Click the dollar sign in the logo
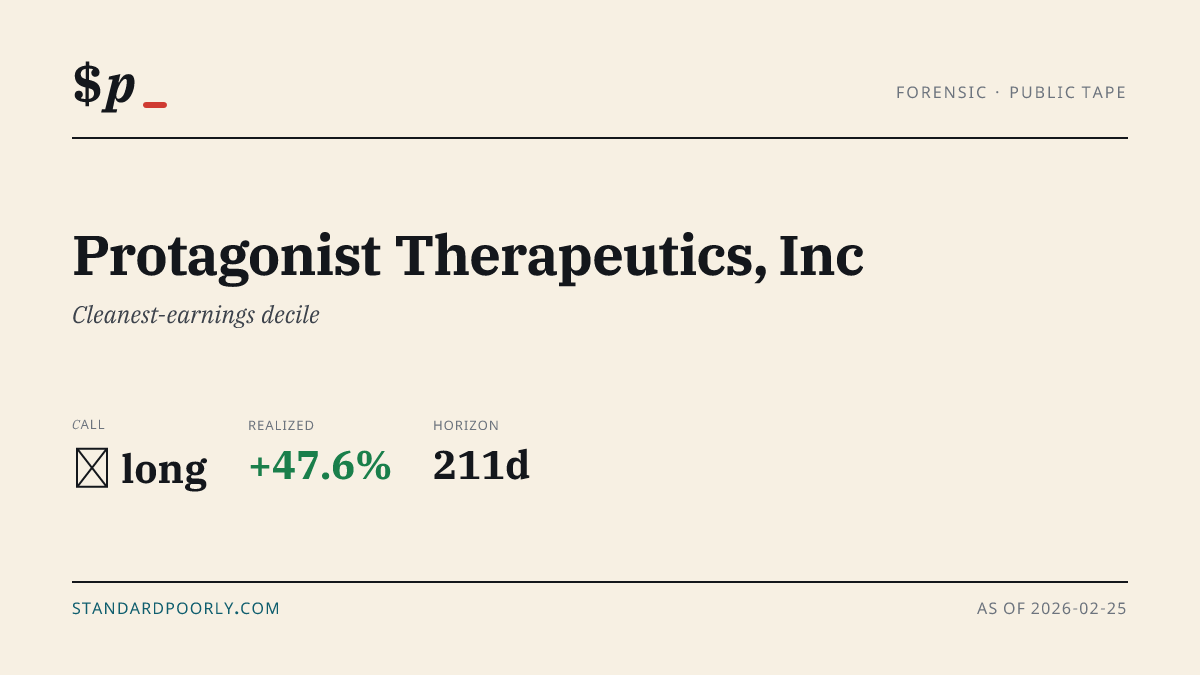 tap(88, 84)
